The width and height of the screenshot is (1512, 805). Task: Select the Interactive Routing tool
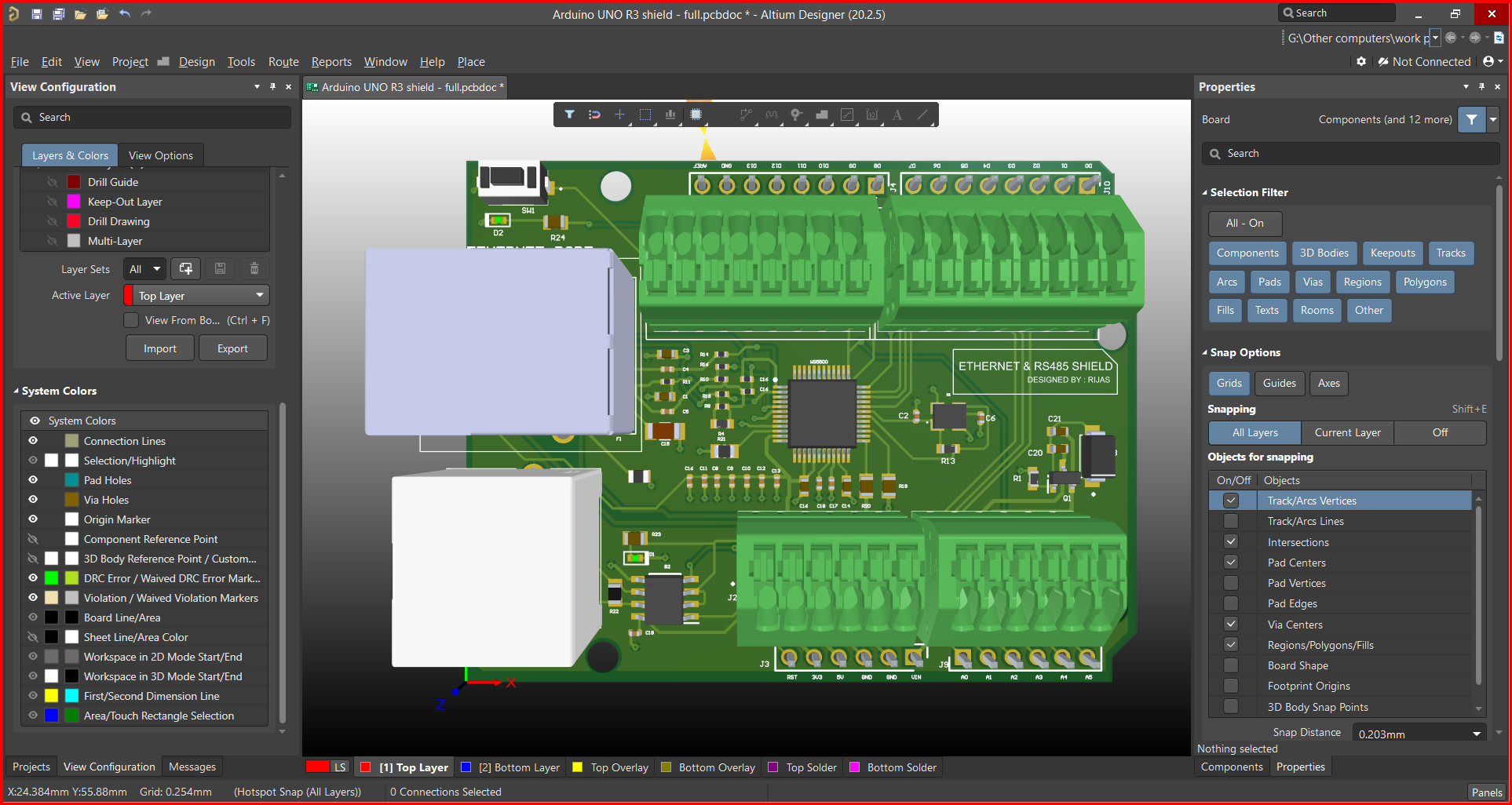[x=746, y=115]
